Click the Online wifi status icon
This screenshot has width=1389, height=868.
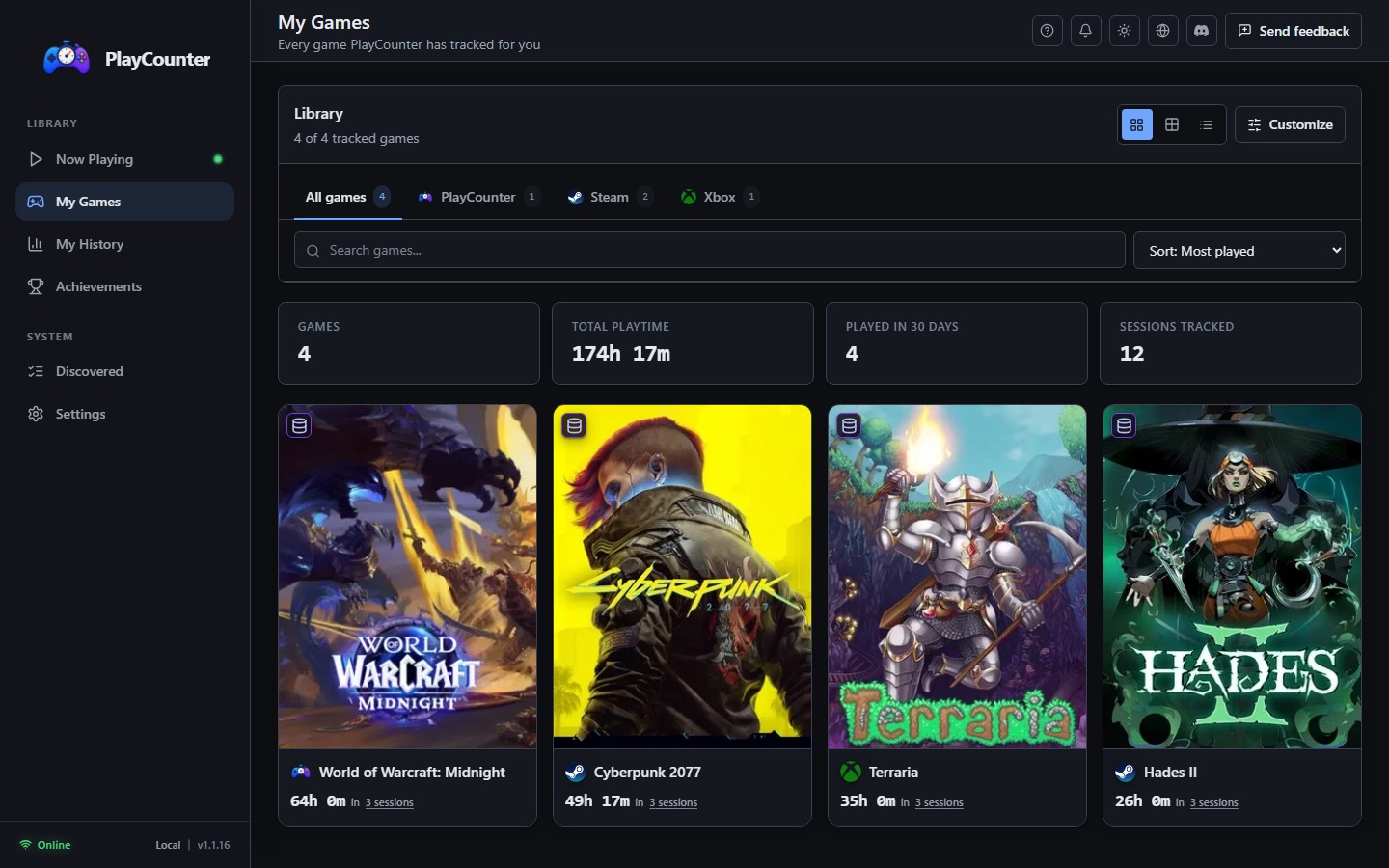pos(25,844)
